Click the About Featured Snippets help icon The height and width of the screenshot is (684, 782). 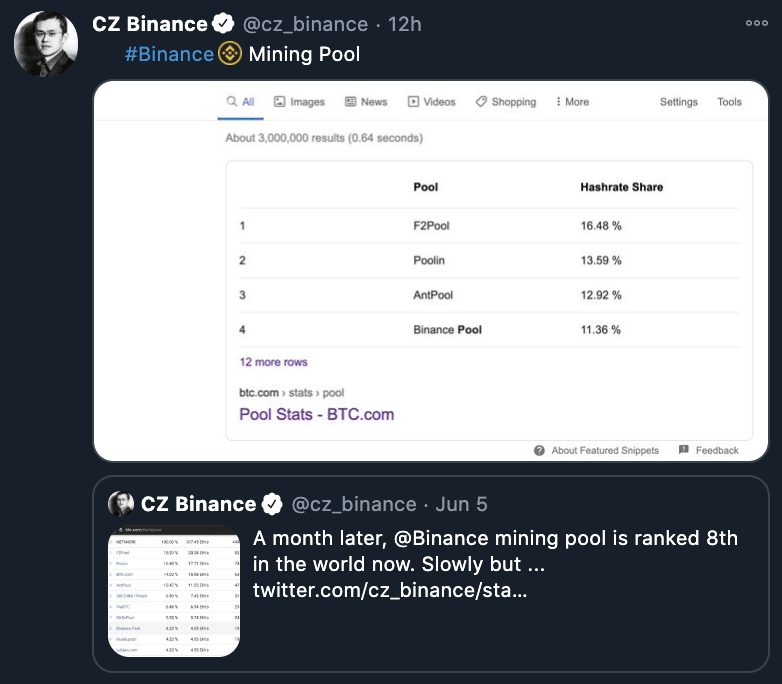(539, 451)
